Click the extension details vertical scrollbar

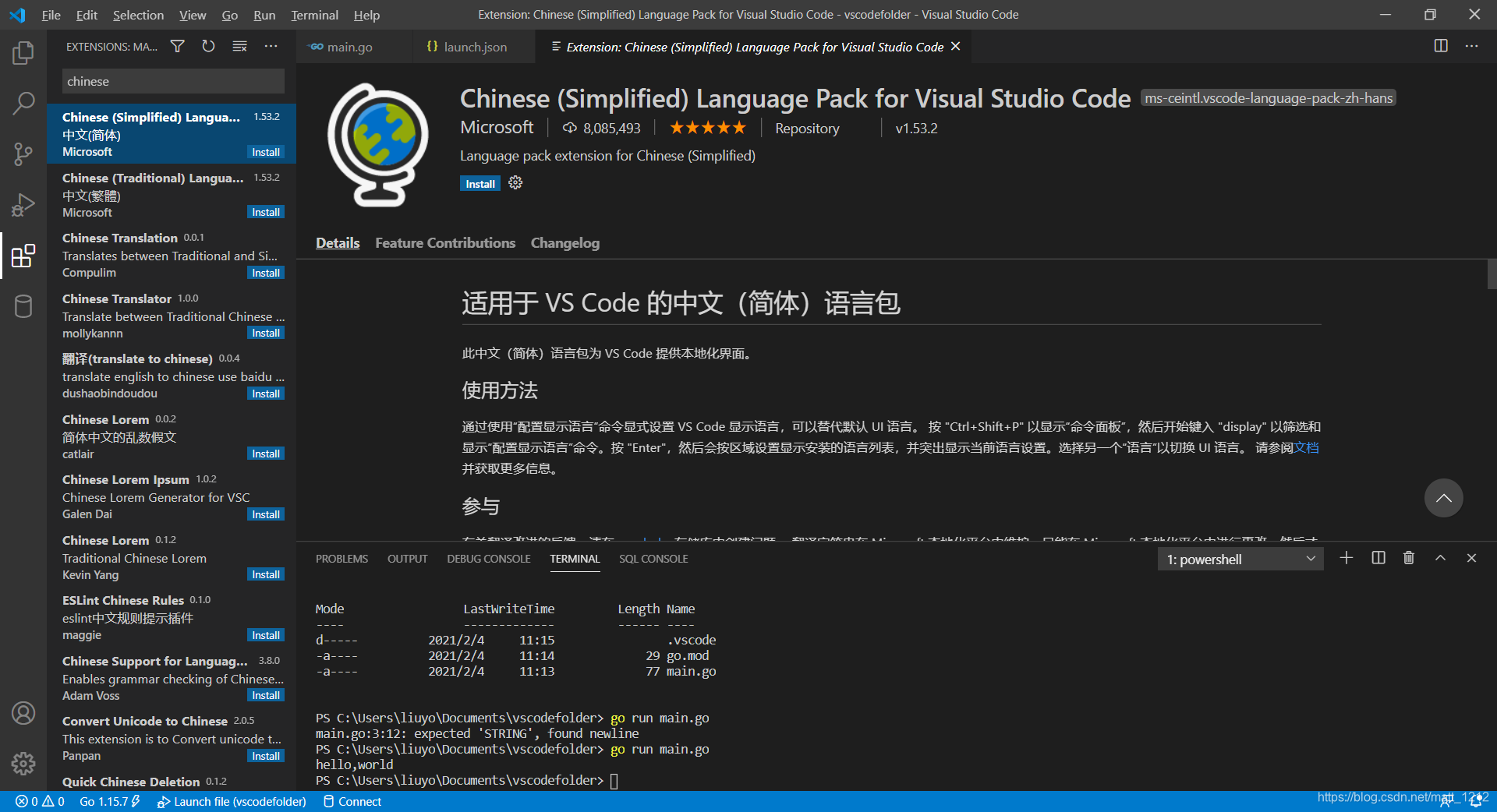coord(1491,274)
